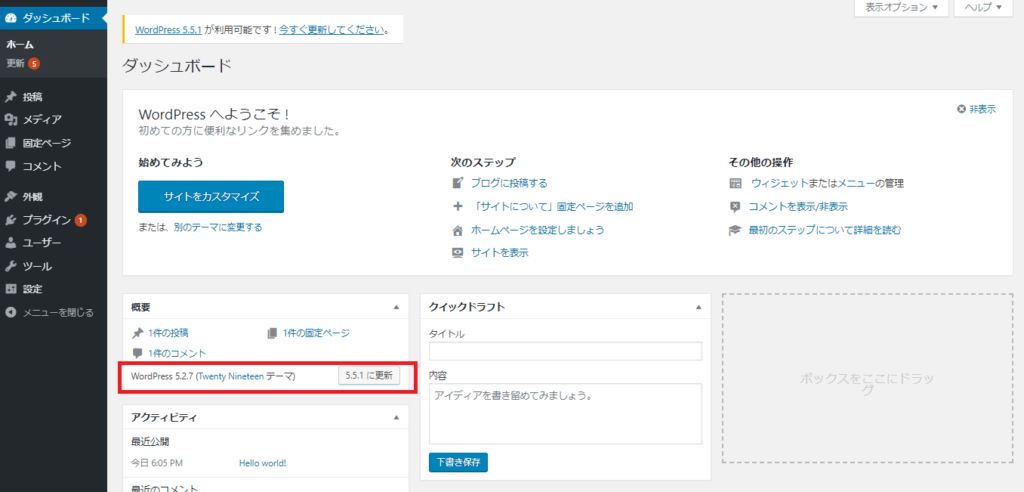This screenshot has width=1024, height=492.
Task: Collapse the アクティビティ widget panel
Action: point(396,416)
